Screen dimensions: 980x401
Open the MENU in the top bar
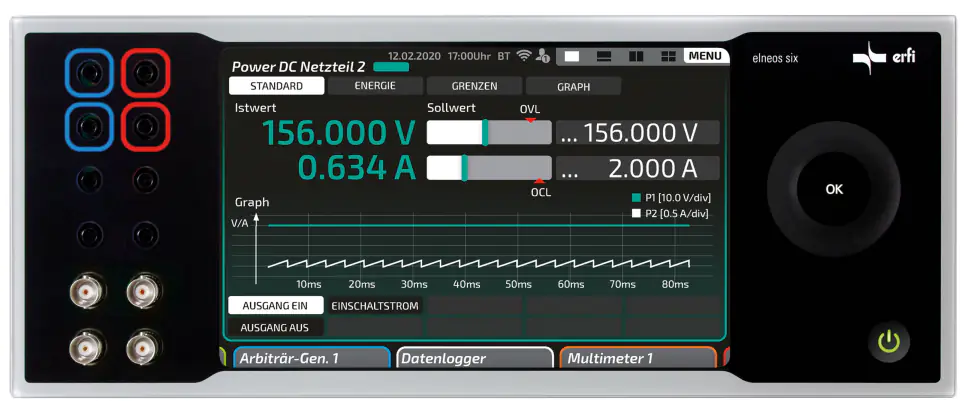tap(706, 56)
